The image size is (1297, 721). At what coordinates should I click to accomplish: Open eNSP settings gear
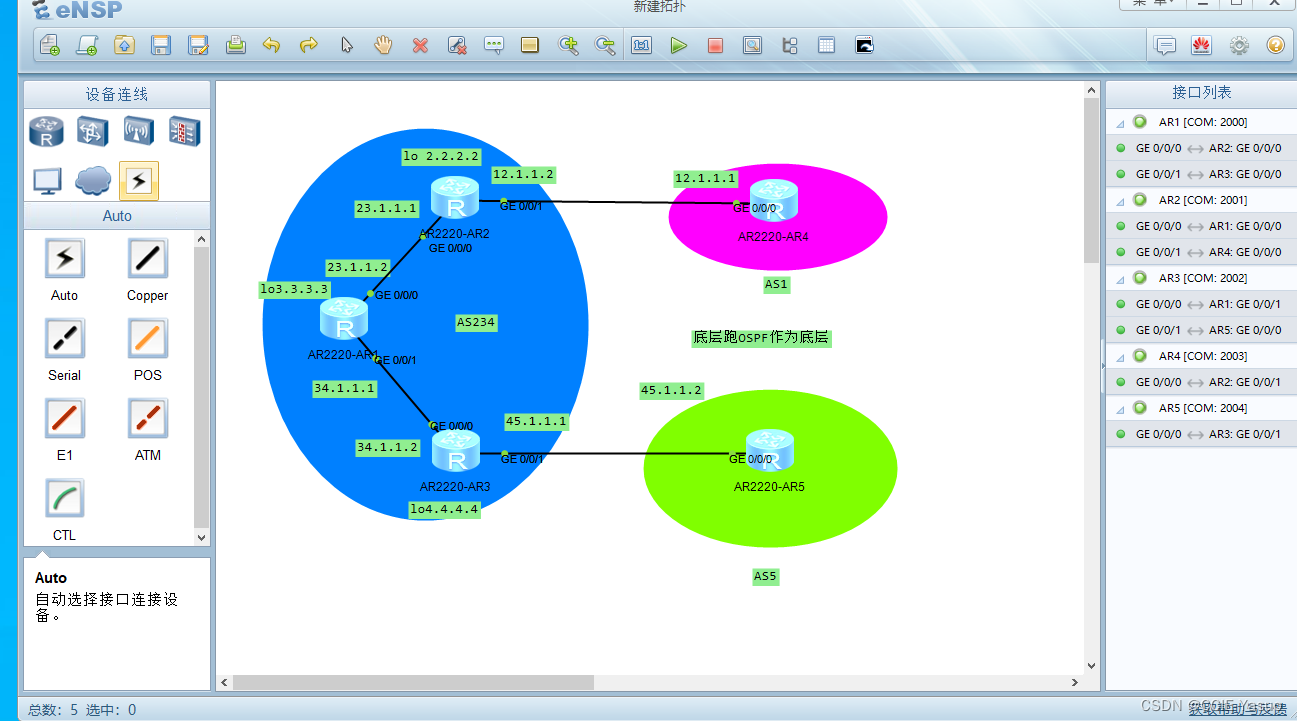1239,45
